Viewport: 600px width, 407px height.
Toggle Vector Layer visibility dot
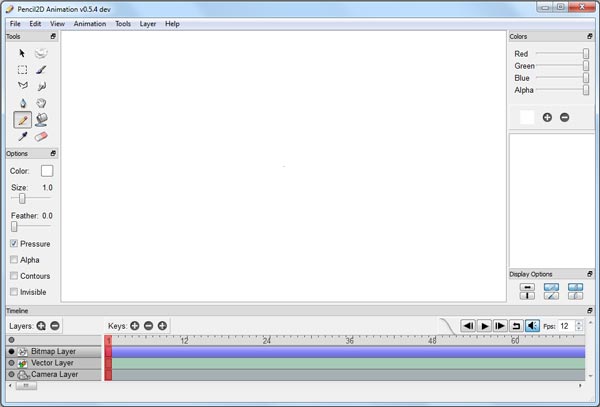pos(11,363)
